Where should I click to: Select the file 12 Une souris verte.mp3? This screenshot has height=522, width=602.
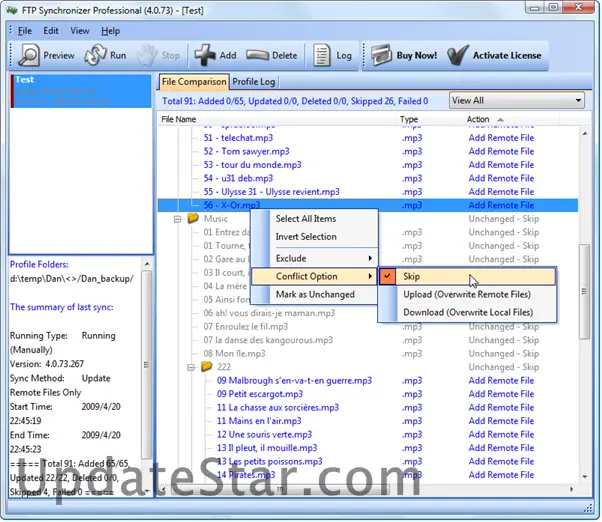264,434
